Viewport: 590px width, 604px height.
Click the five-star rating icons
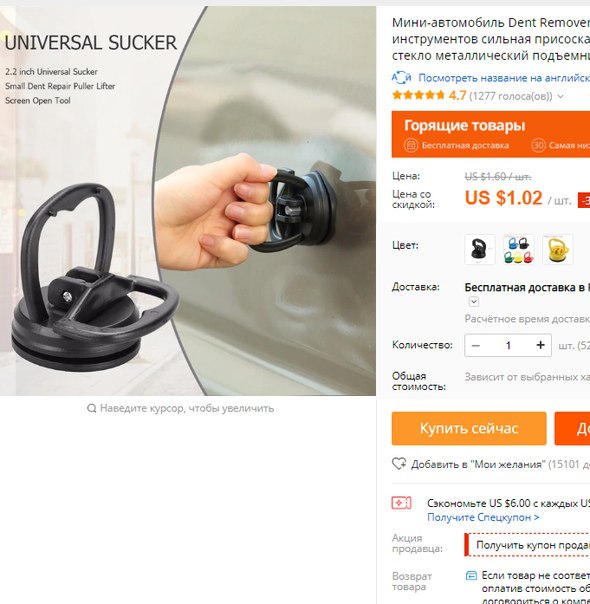point(418,95)
